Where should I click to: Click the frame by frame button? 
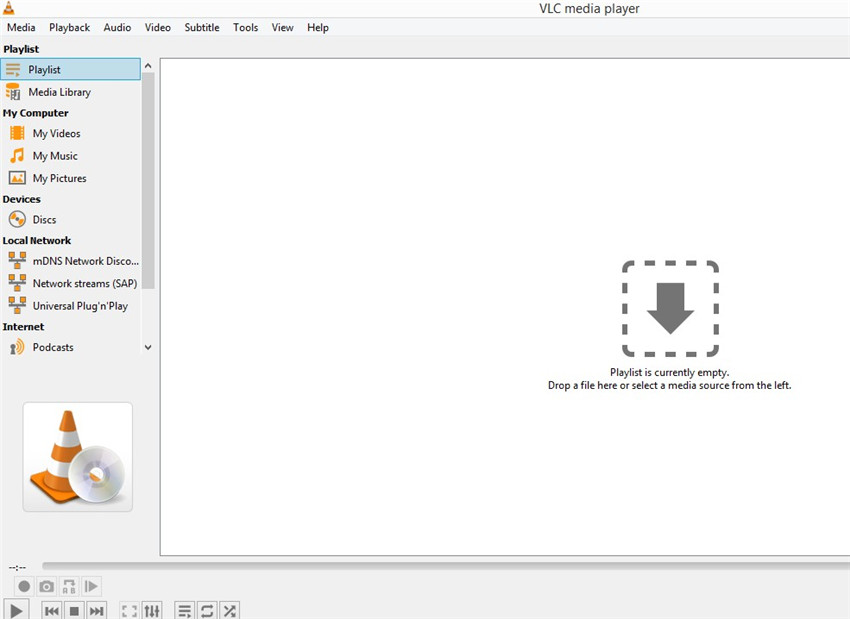click(x=91, y=586)
